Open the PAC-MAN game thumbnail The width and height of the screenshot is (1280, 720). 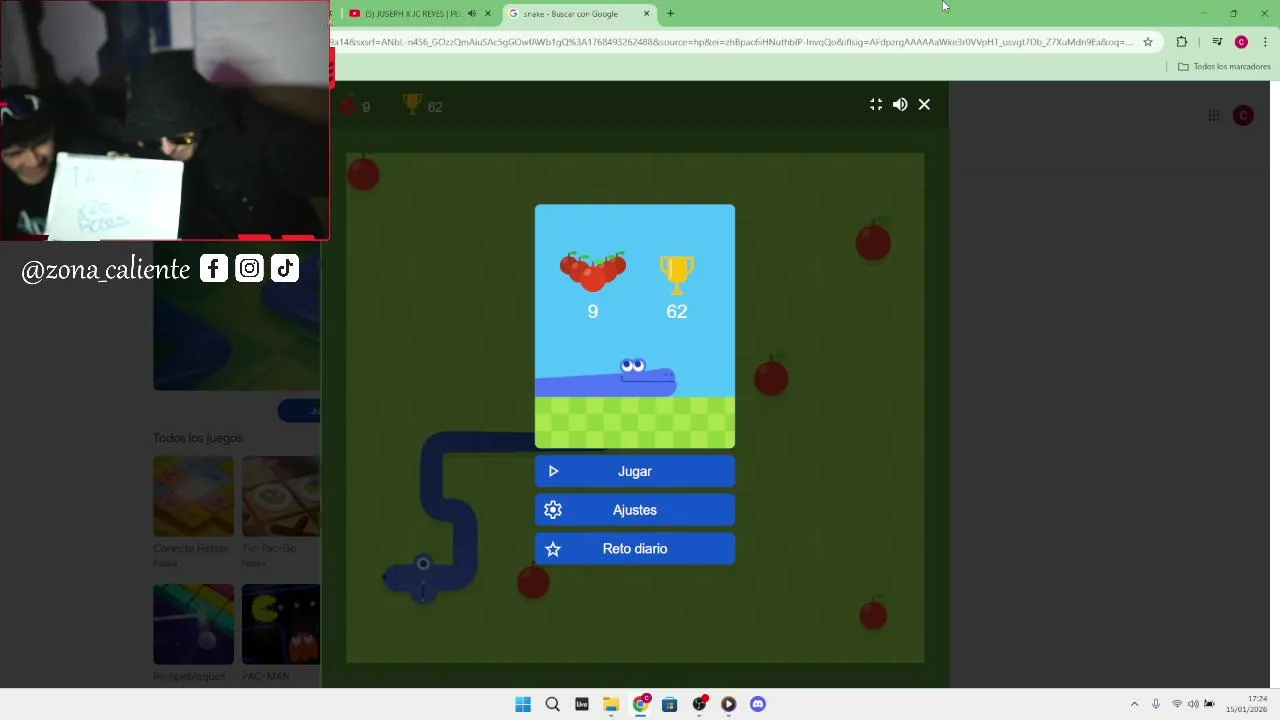pyautogui.click(x=281, y=624)
